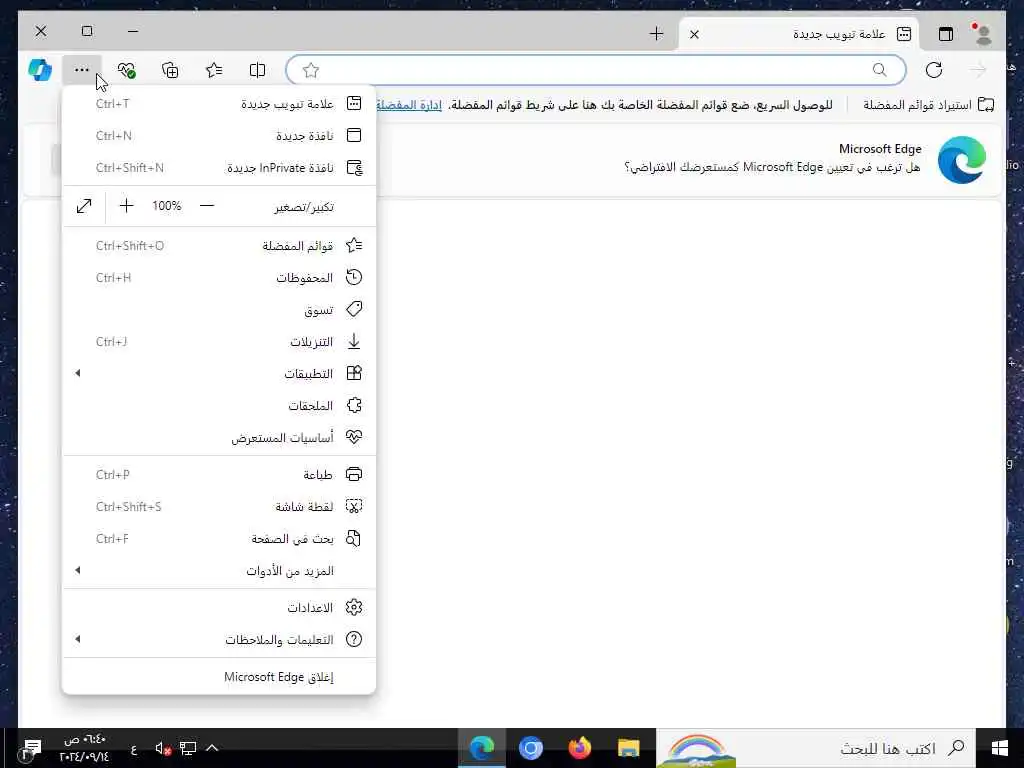Image resolution: width=1024 pixels, height=768 pixels.
Task: Select the Microsoft Edge taskbar icon
Action: pos(481,748)
